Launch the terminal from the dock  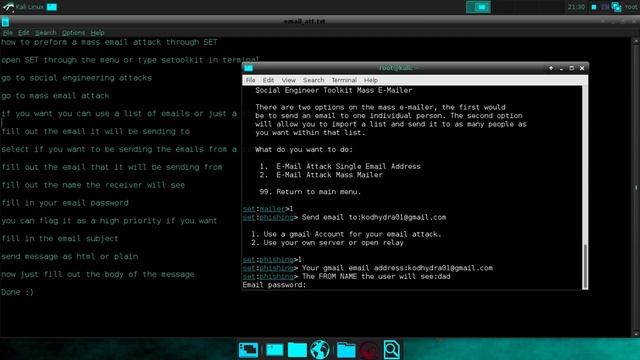pyautogui.click(x=274, y=350)
